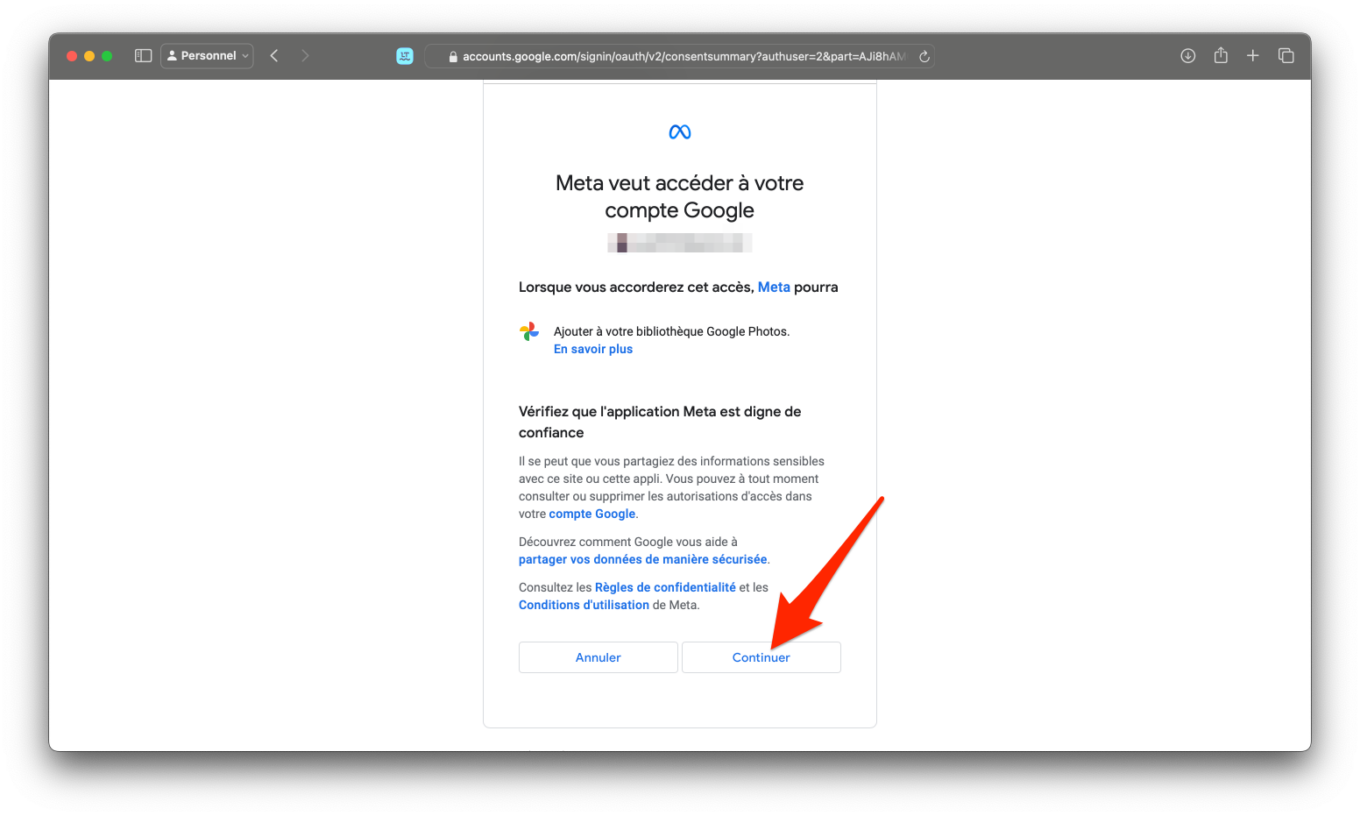Click the forward navigation arrow
This screenshot has width=1360, height=816.
[x=305, y=56]
